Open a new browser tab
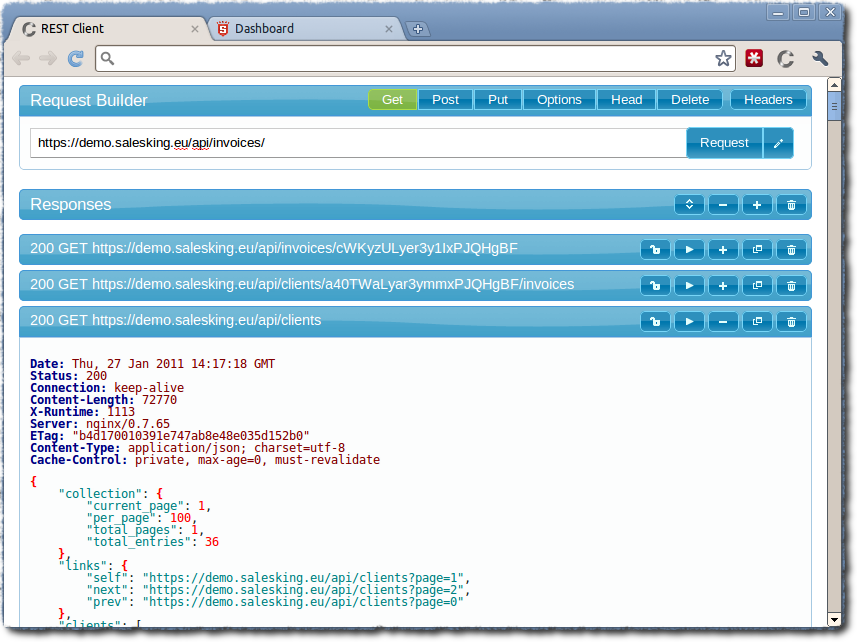Viewport: 857px width, 642px height. 418,29
